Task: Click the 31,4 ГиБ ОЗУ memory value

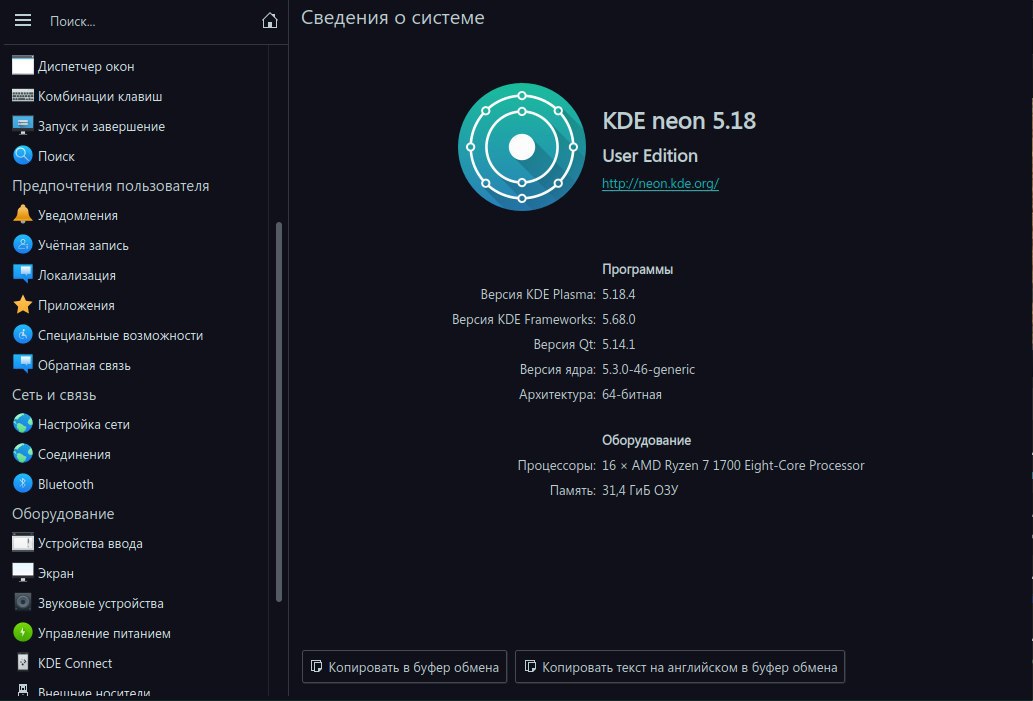Action: click(640, 490)
